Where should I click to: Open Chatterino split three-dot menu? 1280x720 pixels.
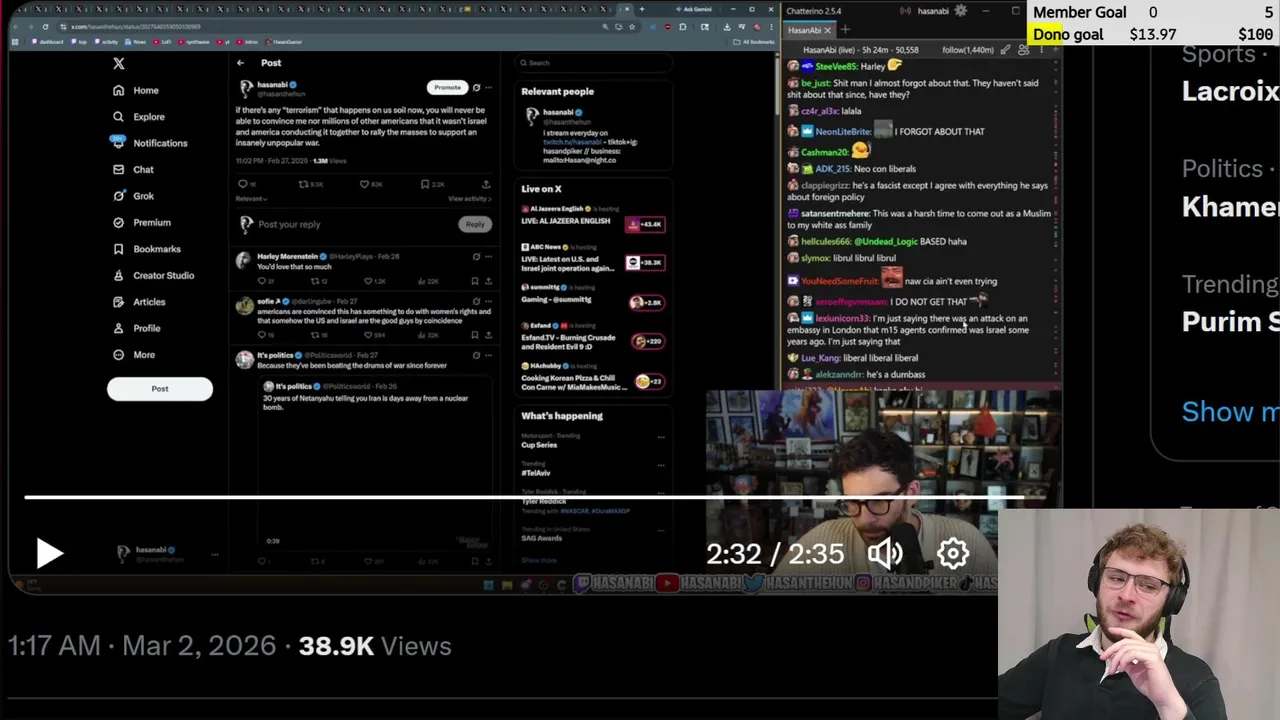[1040, 50]
